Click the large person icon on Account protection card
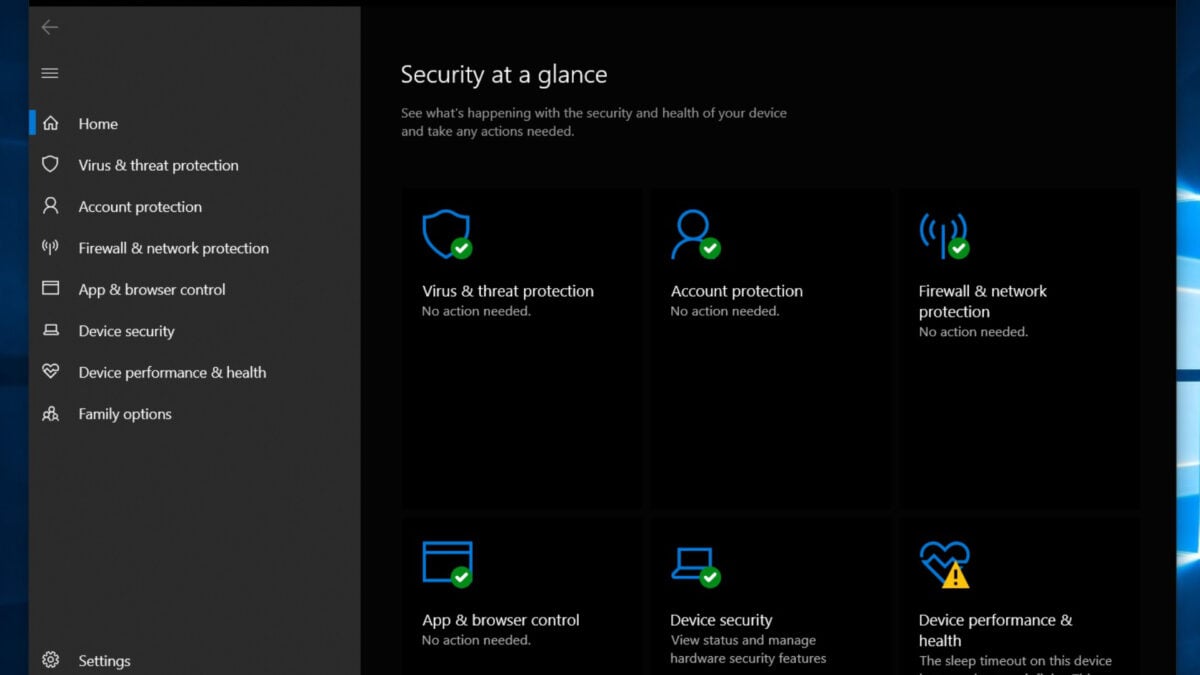The image size is (1200, 675). pyautogui.click(x=695, y=234)
